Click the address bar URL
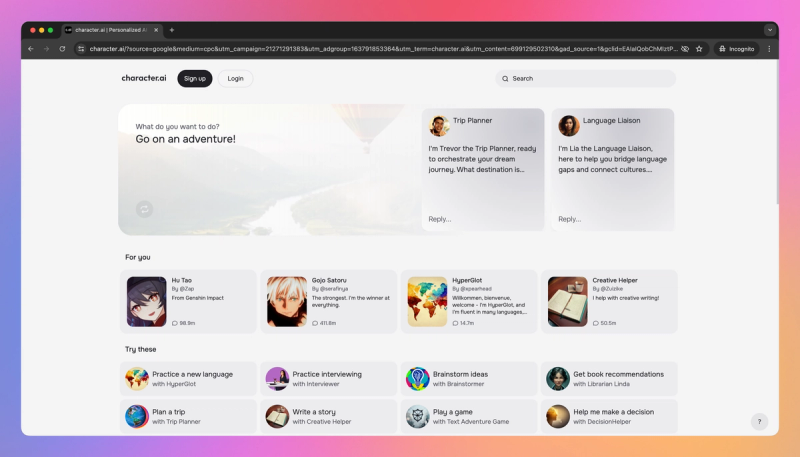Screen dimensions: 800x457 (x=383, y=49)
